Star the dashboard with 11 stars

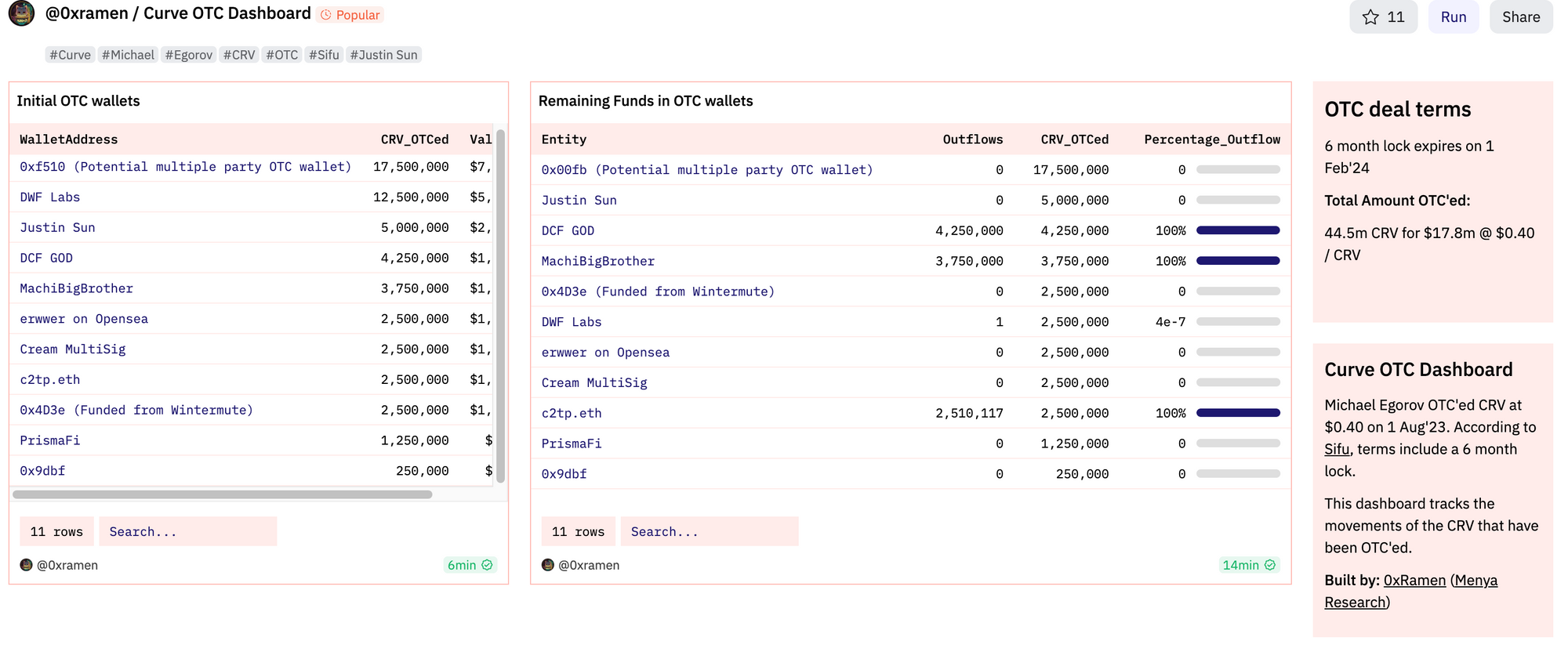coord(1383,17)
